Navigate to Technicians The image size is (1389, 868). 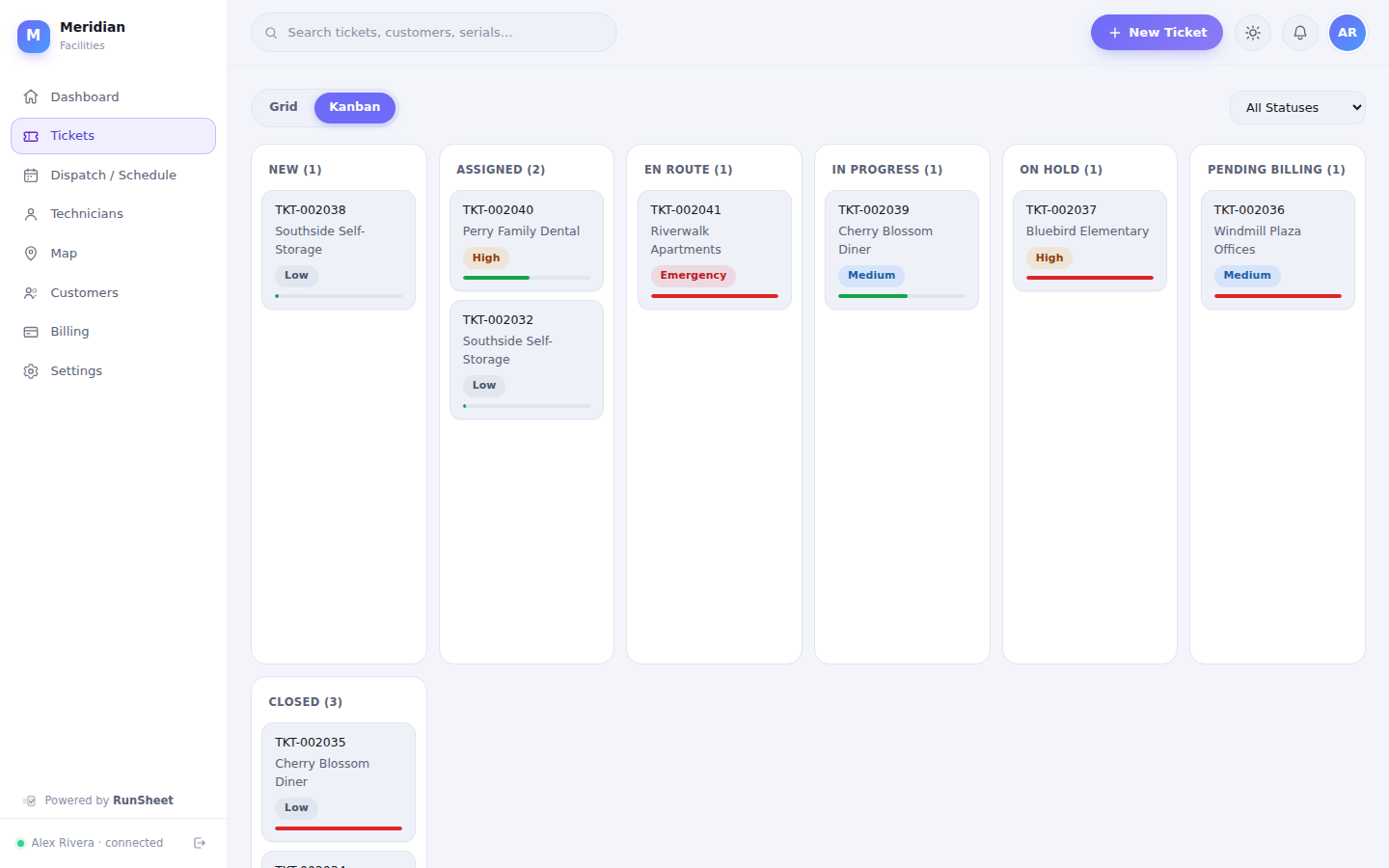113,214
